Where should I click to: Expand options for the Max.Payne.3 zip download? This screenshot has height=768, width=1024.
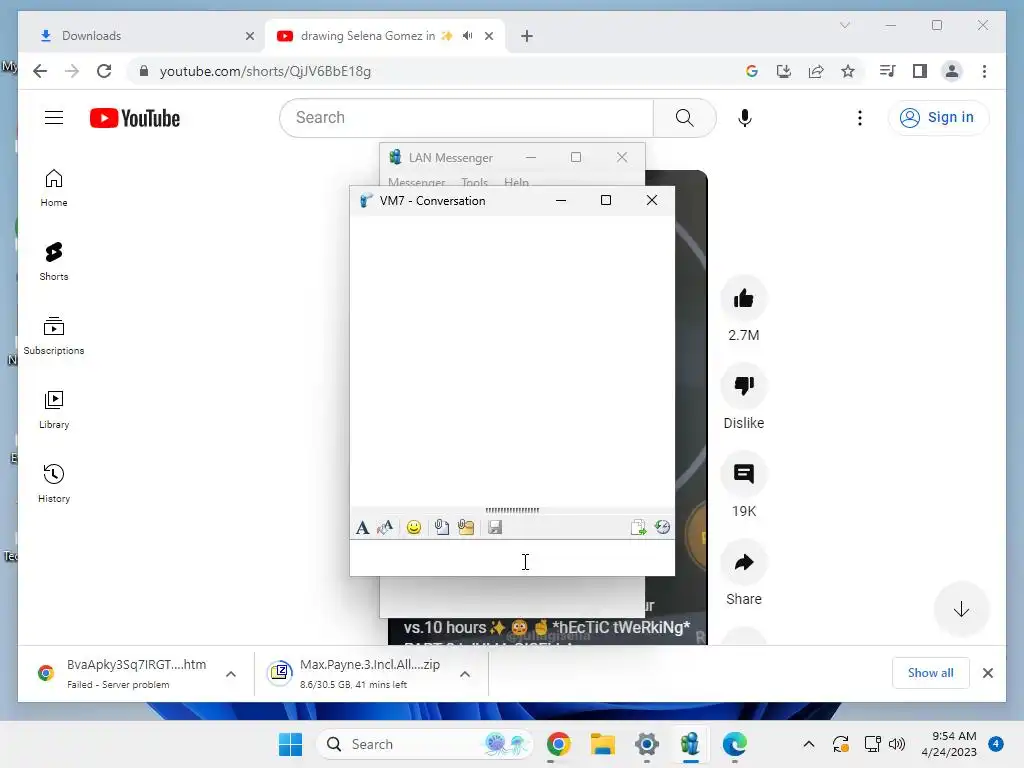click(x=465, y=674)
